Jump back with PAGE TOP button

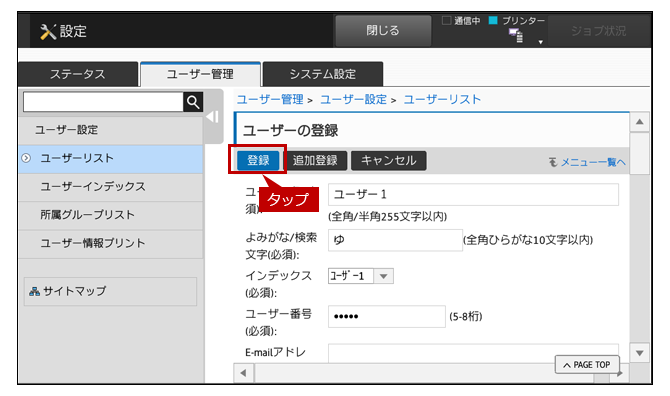pos(587,365)
